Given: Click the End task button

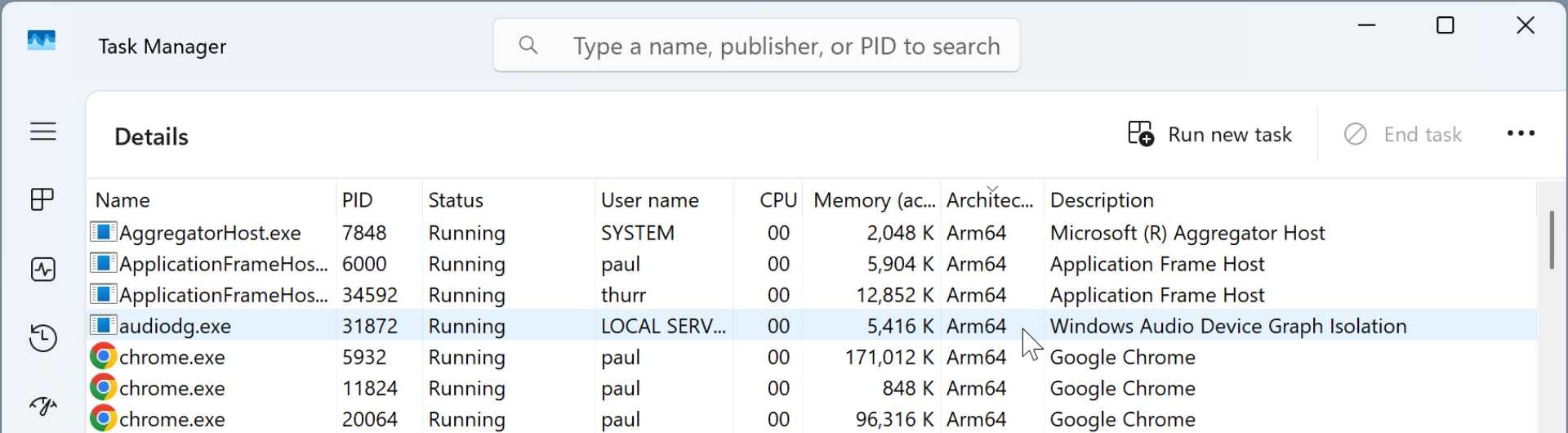Looking at the screenshot, I should [1403, 134].
